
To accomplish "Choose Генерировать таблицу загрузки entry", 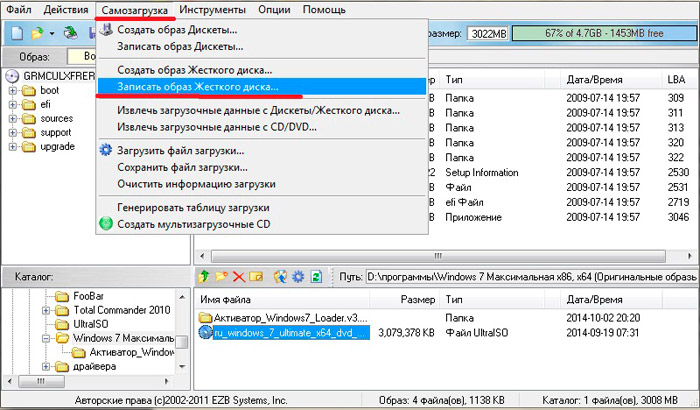I will [x=262, y=208].
